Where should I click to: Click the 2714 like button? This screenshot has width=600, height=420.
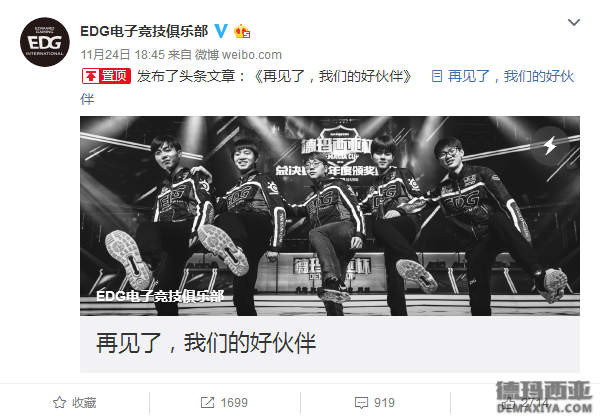pos(526,403)
